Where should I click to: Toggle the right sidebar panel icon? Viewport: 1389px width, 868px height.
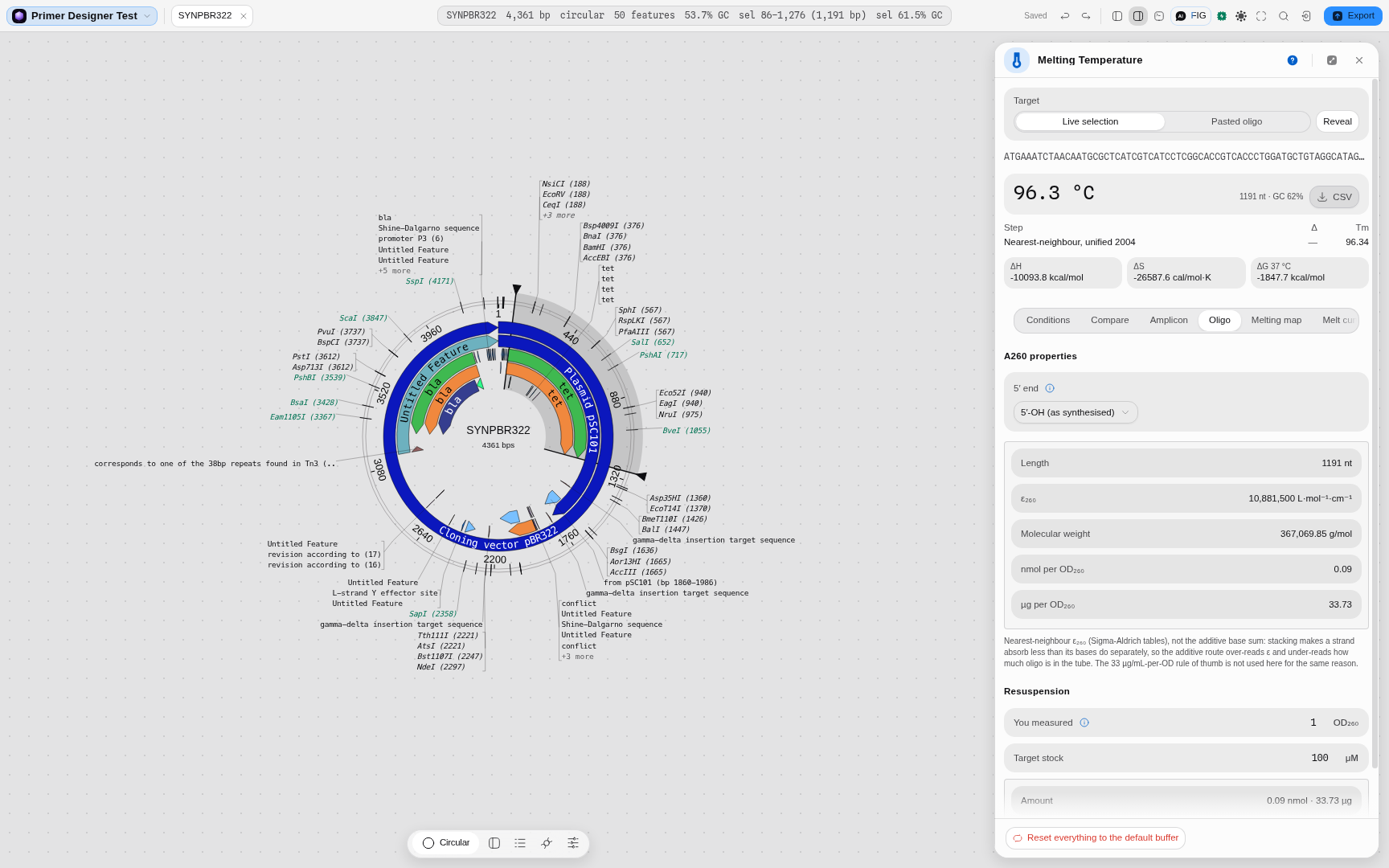pos(1138,16)
